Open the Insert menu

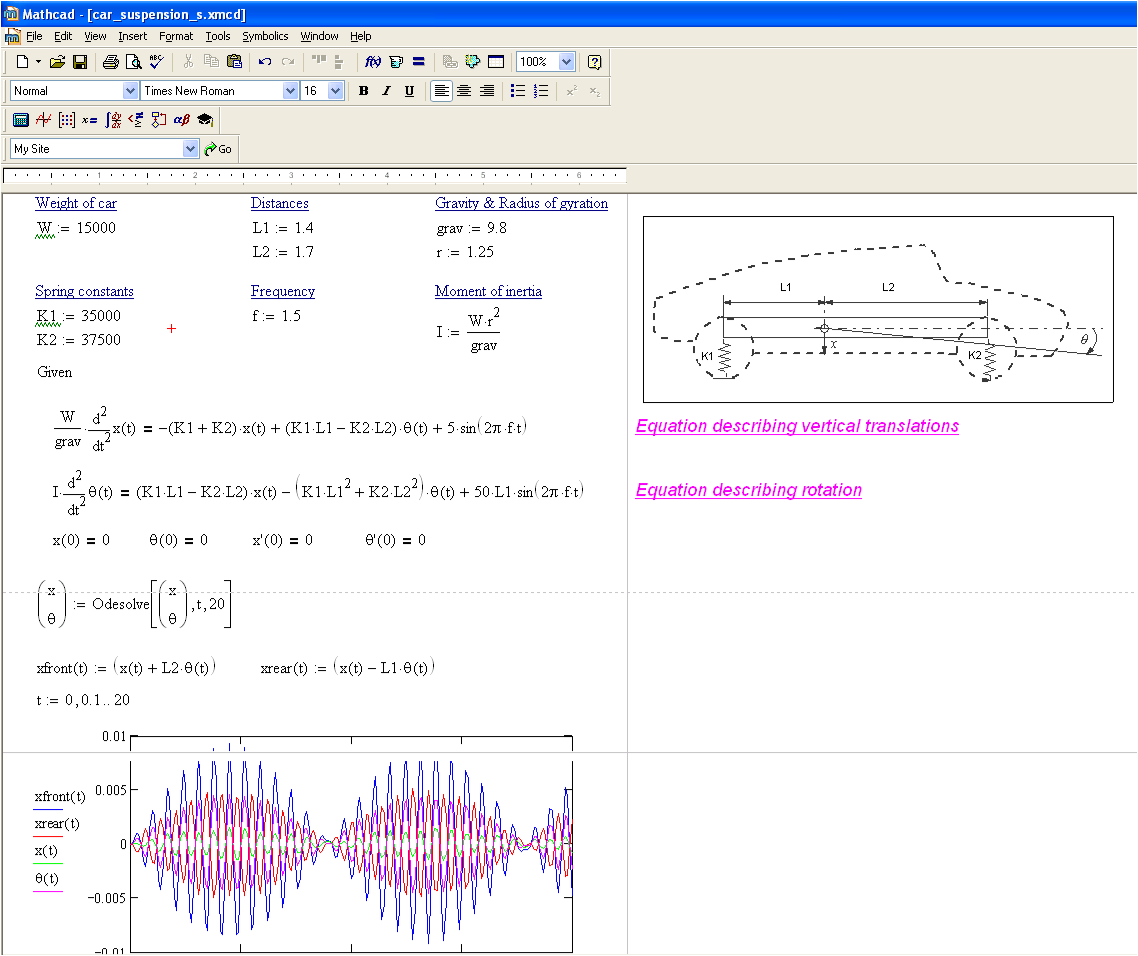pos(132,36)
